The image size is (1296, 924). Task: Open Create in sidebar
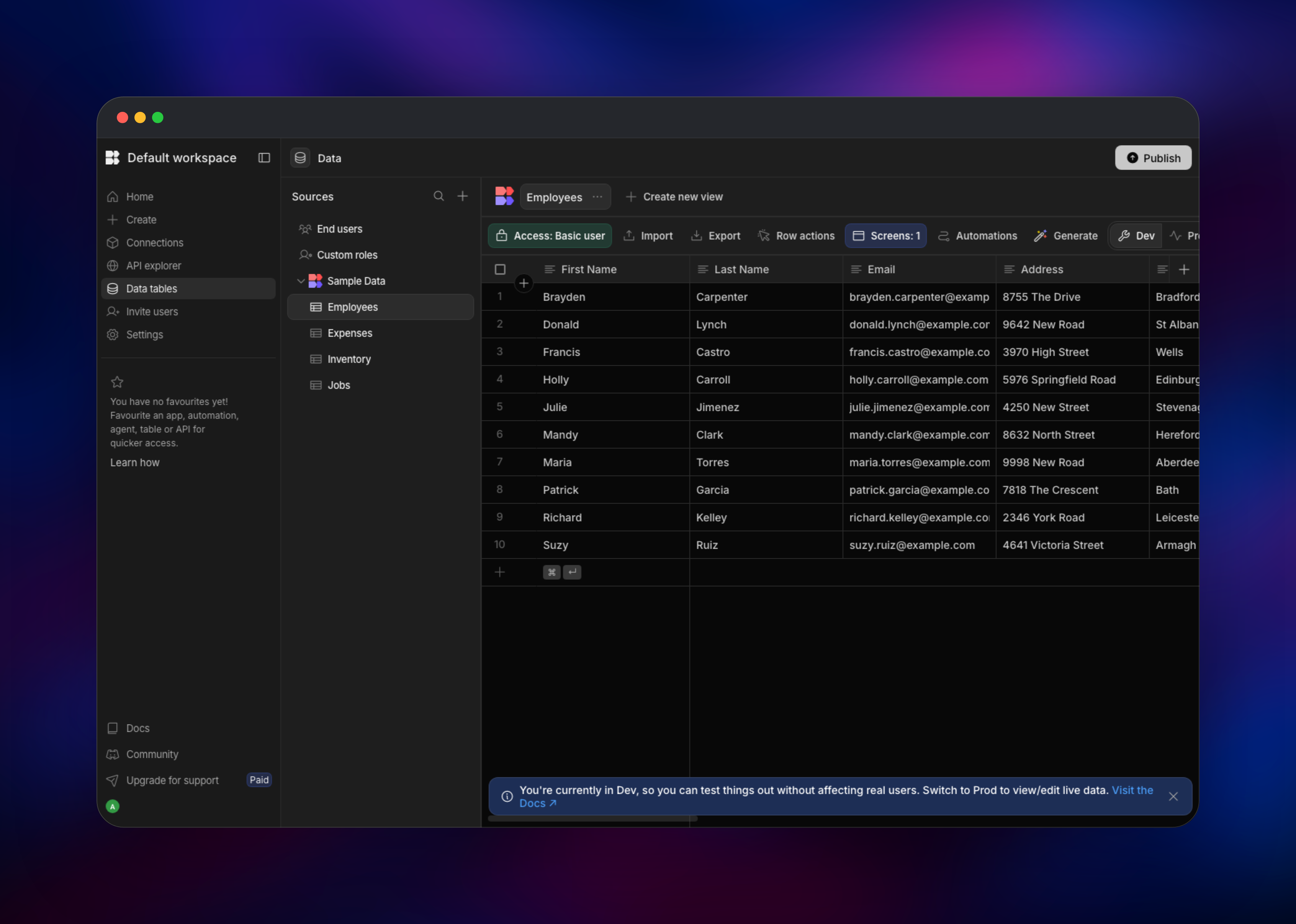coord(188,220)
